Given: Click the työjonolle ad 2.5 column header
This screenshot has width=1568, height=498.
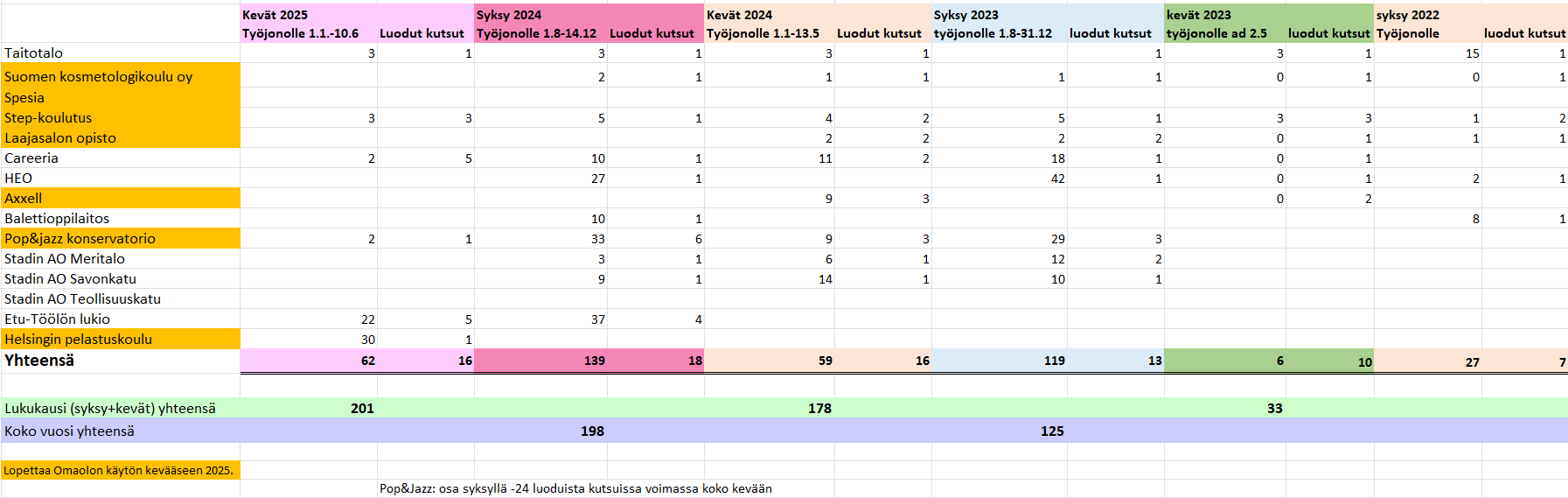Looking at the screenshot, I should [1225, 33].
